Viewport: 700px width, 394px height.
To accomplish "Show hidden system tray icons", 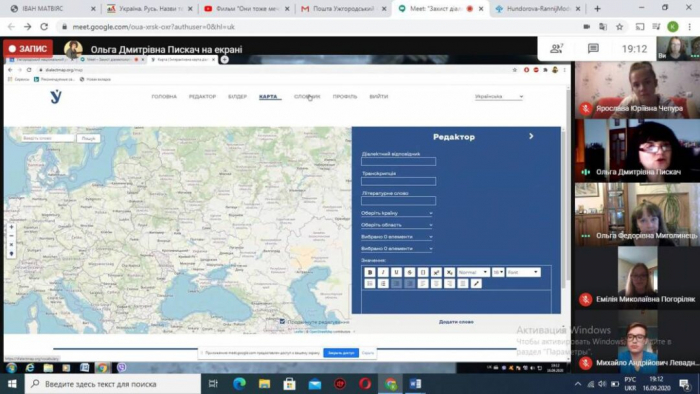I will click(578, 384).
